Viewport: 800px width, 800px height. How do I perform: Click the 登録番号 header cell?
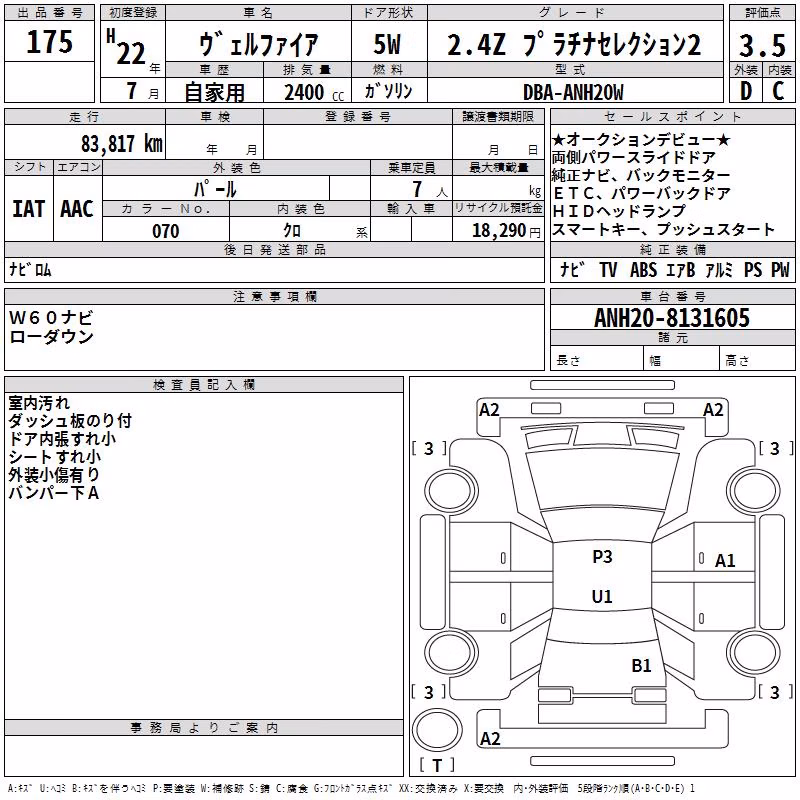pos(358,117)
